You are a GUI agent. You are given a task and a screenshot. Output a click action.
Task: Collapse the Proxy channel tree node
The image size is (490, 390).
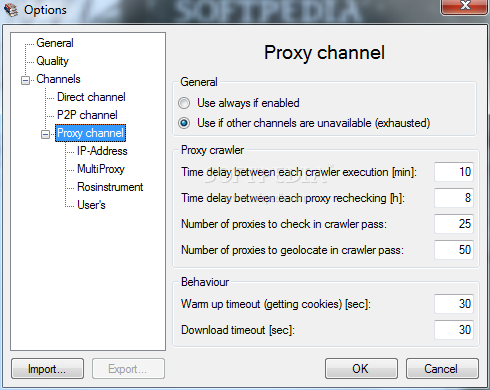[x=46, y=134]
